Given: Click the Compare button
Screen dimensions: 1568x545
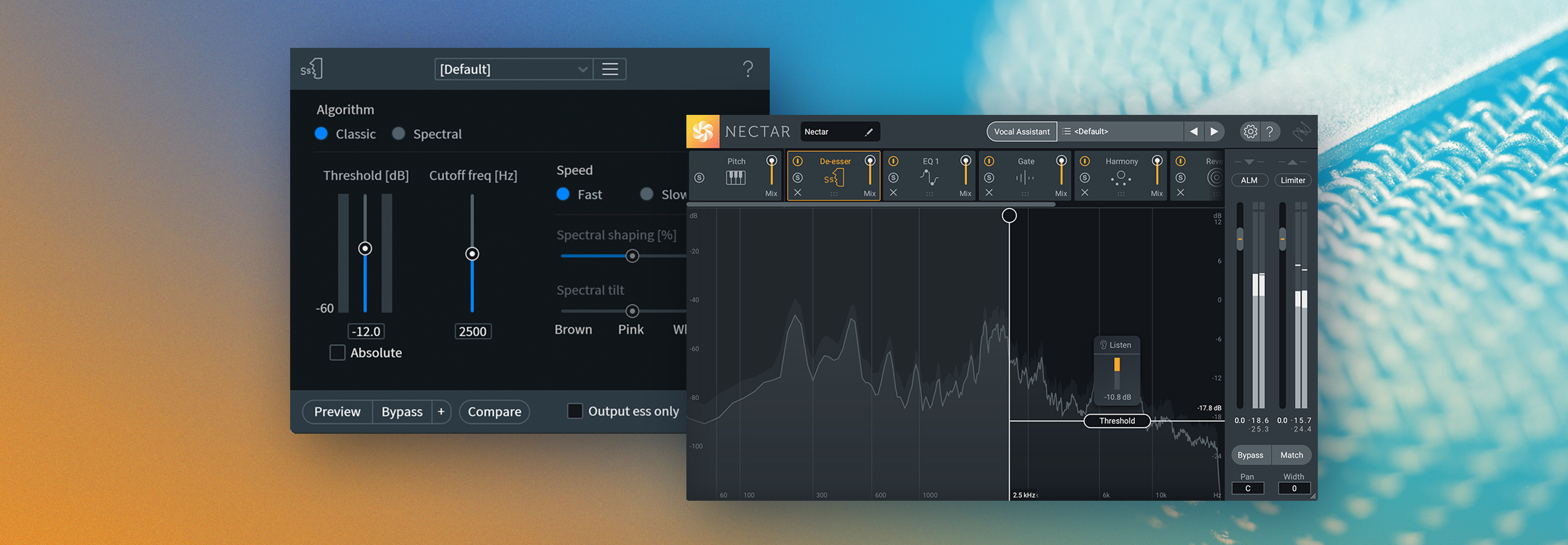Looking at the screenshot, I should [x=495, y=412].
